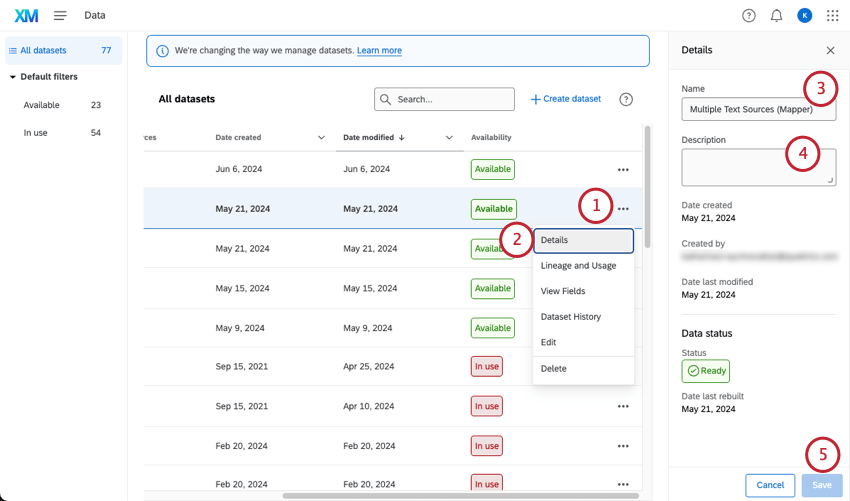This screenshot has width=850, height=501.
Task: Follow the Learn more link
Action: tap(379, 51)
